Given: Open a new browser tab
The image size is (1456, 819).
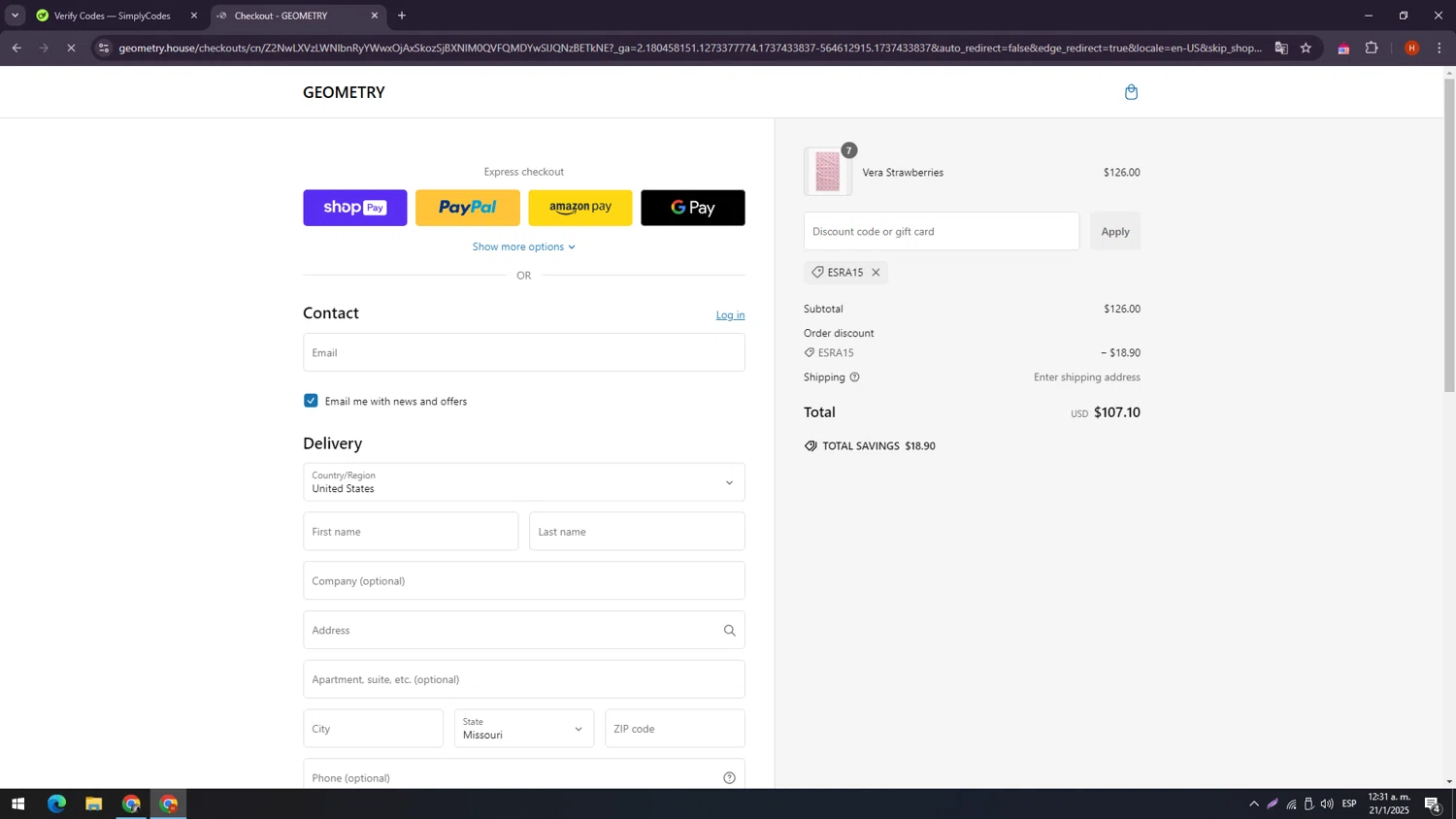Looking at the screenshot, I should pyautogui.click(x=402, y=16).
